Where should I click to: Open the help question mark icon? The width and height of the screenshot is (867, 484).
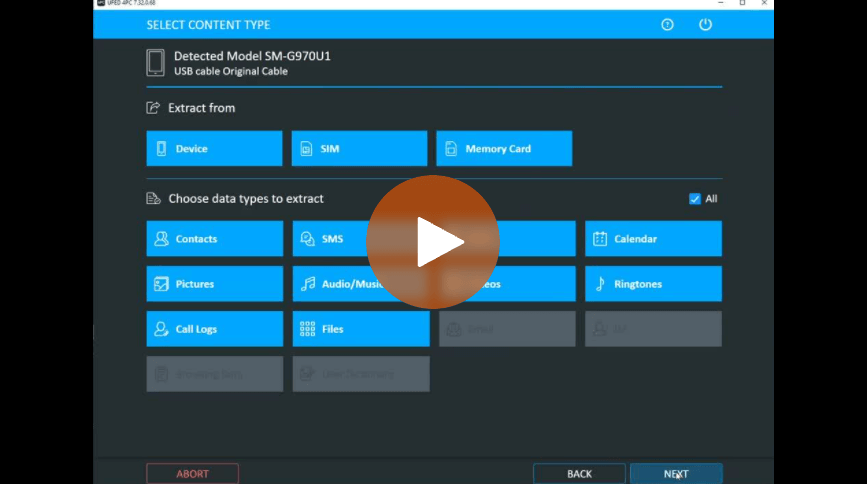pos(668,25)
